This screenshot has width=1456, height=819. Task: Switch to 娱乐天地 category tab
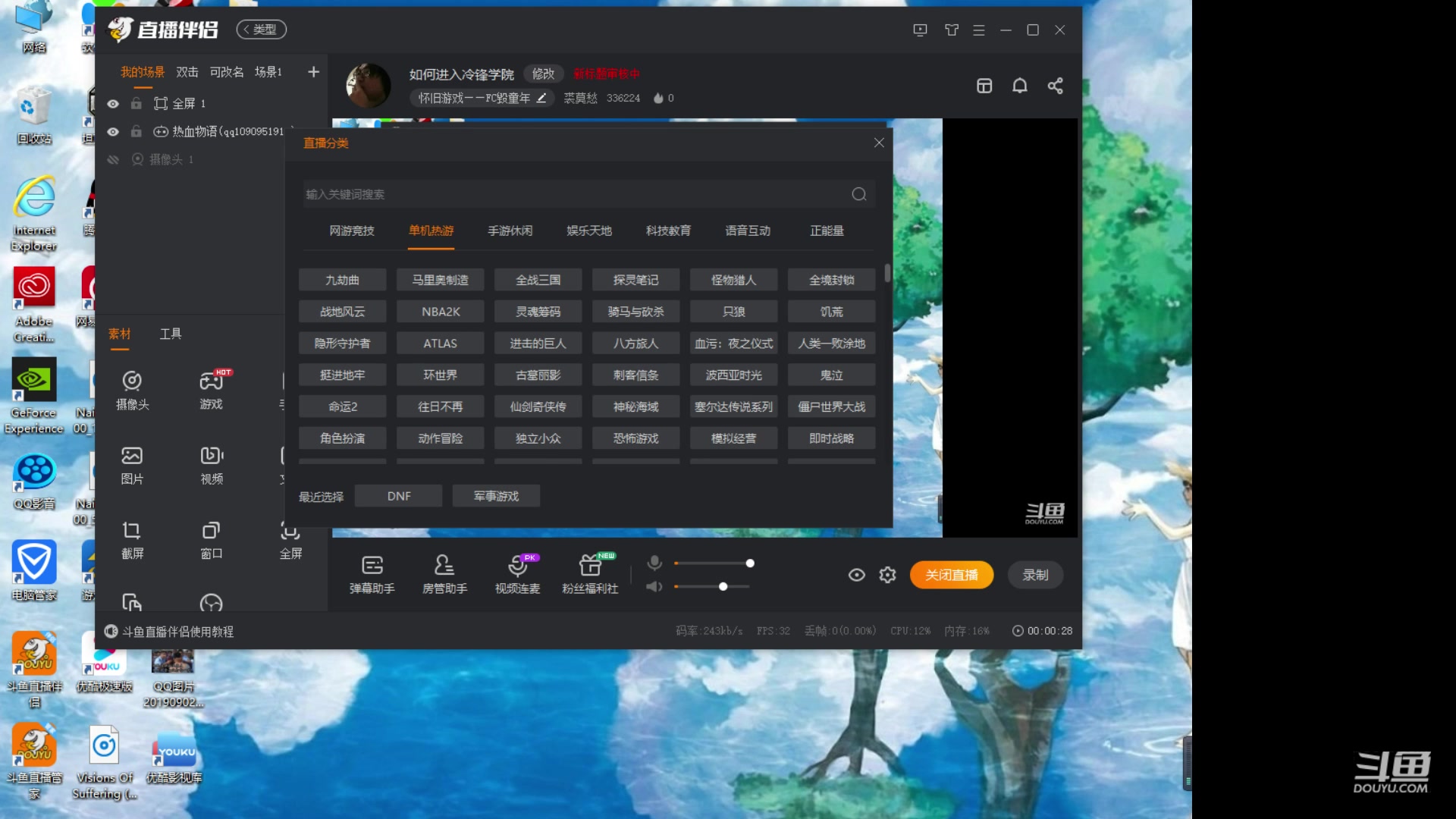(589, 231)
